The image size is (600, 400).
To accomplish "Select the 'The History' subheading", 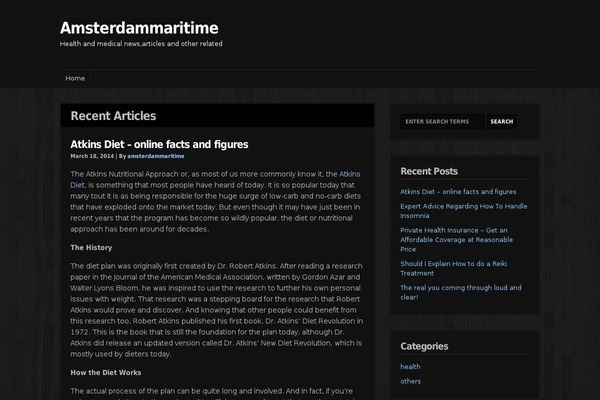I will pyautogui.click(x=91, y=248).
